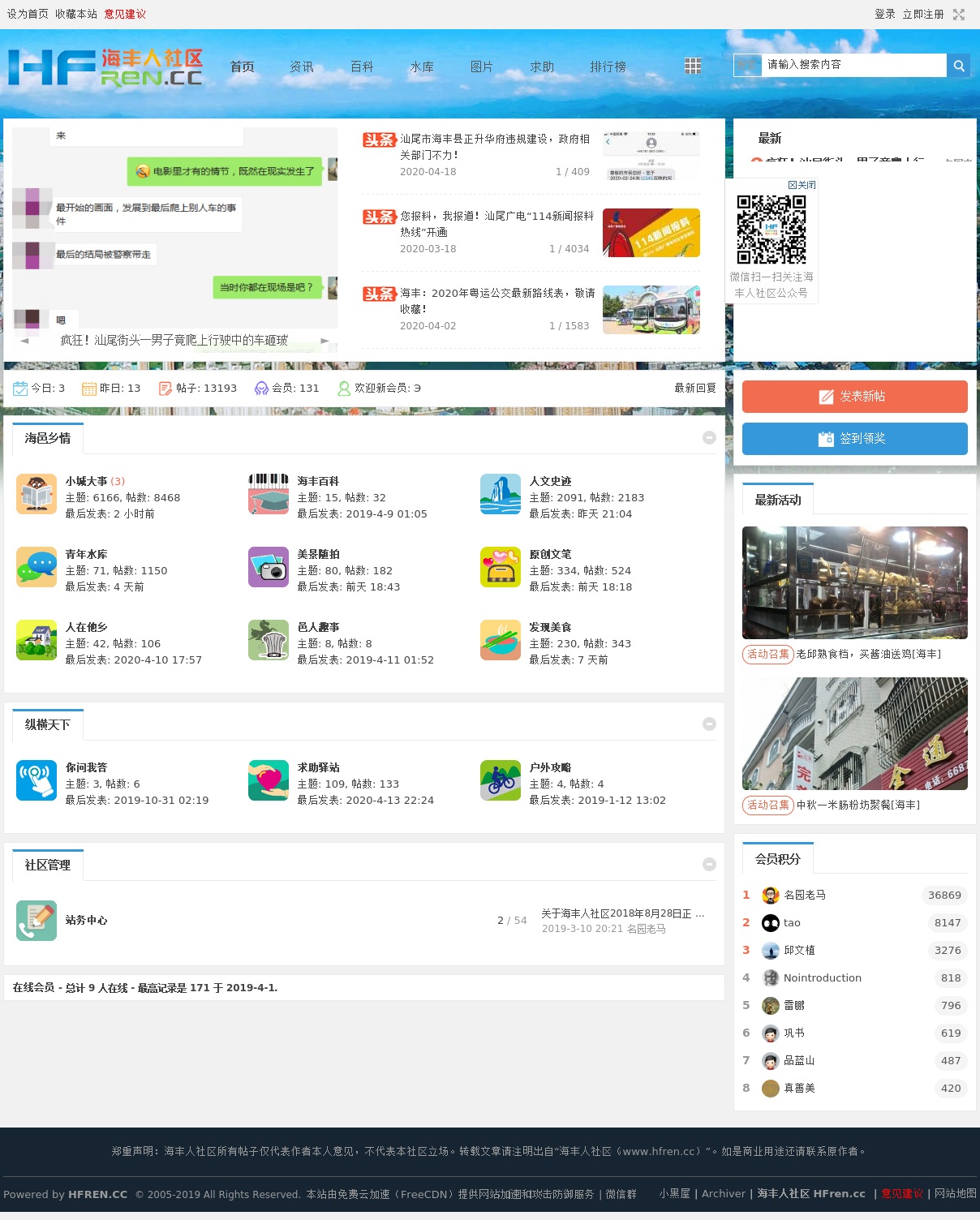
Task: Open the 海丰百科 forum icon
Action: [x=269, y=494]
